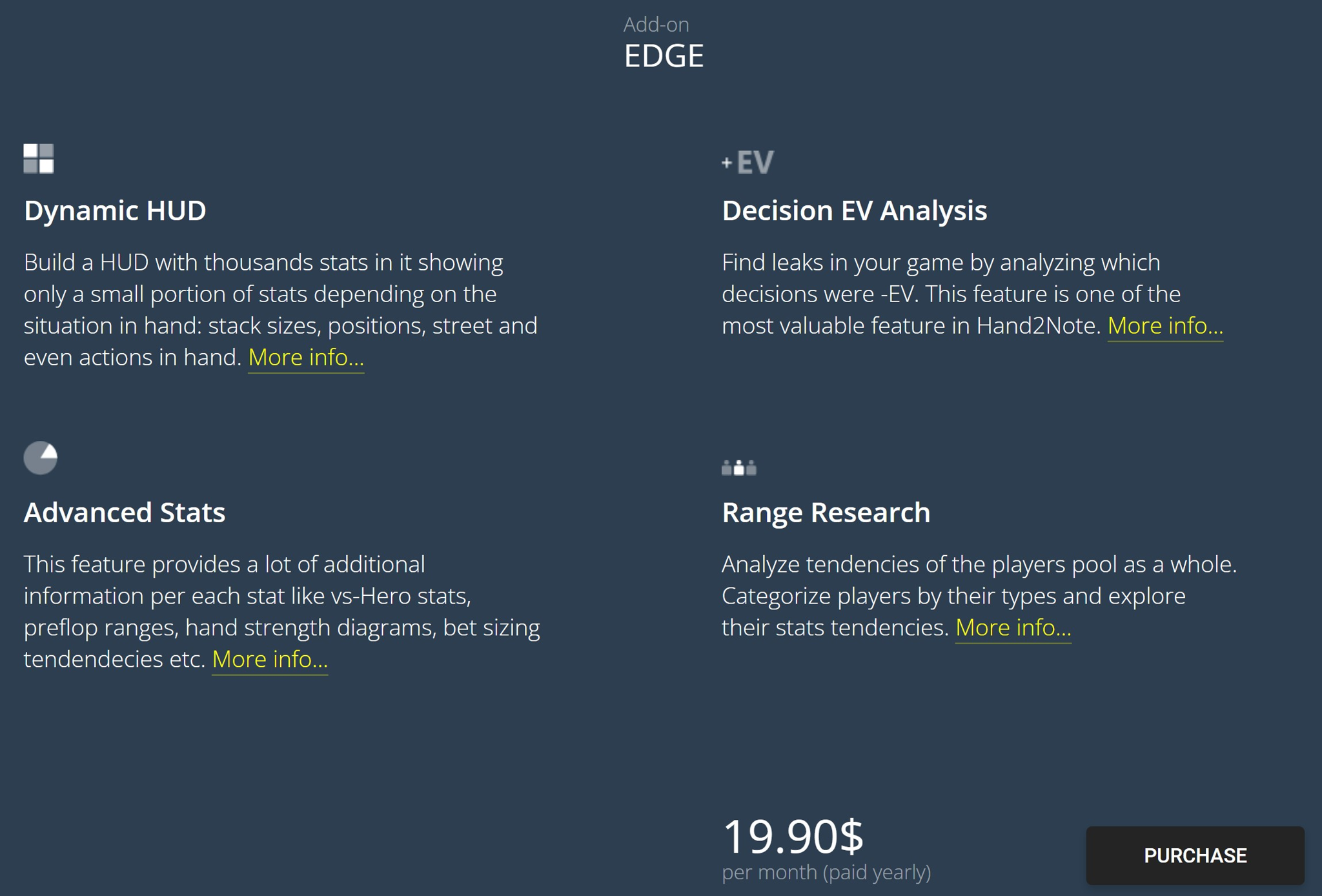Click the Range Research players icon
The height and width of the screenshot is (896, 1322).
click(x=738, y=467)
